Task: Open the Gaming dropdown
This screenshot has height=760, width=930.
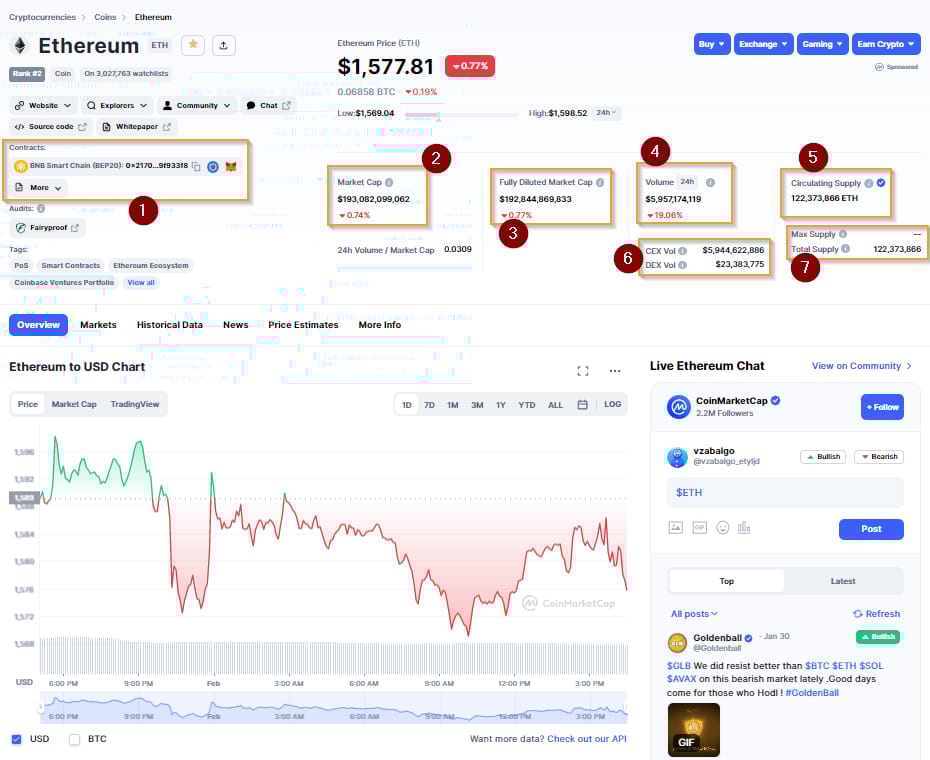Action: tap(823, 44)
